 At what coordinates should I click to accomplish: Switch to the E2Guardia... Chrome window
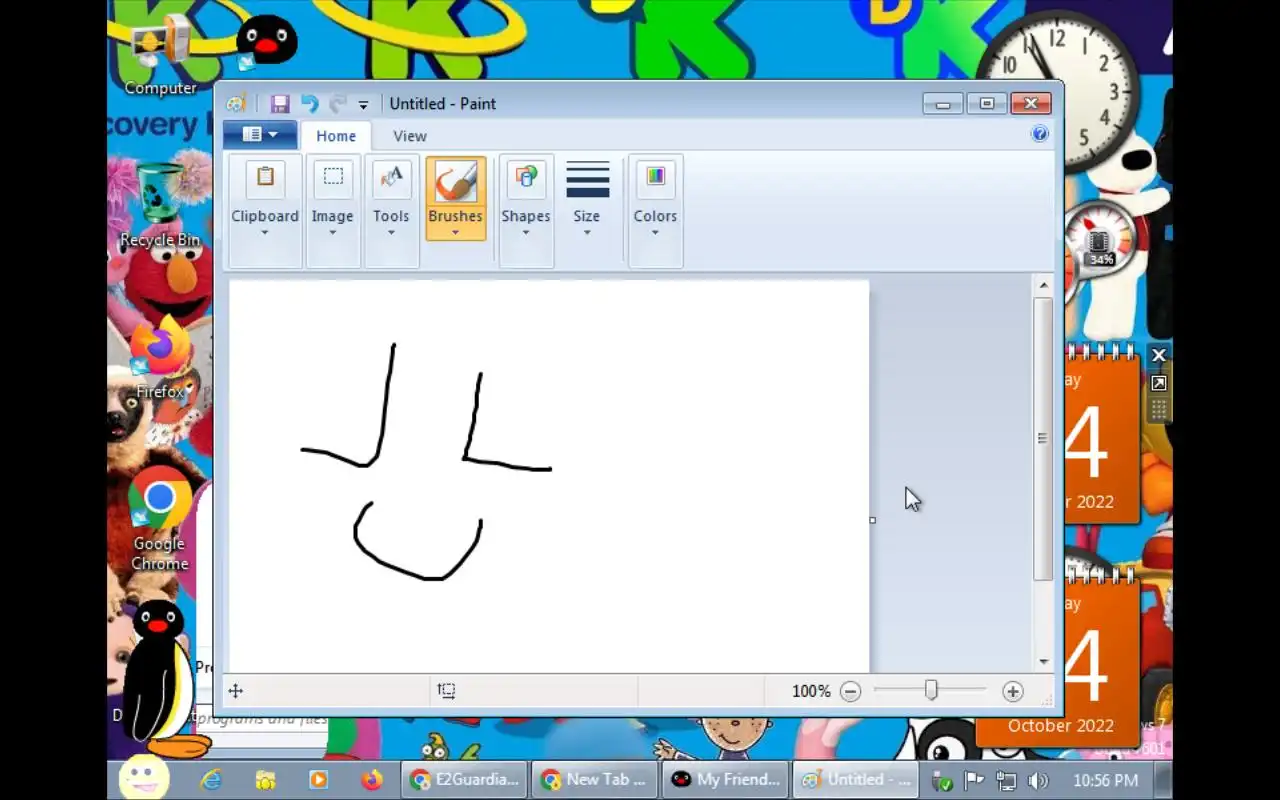click(465, 780)
